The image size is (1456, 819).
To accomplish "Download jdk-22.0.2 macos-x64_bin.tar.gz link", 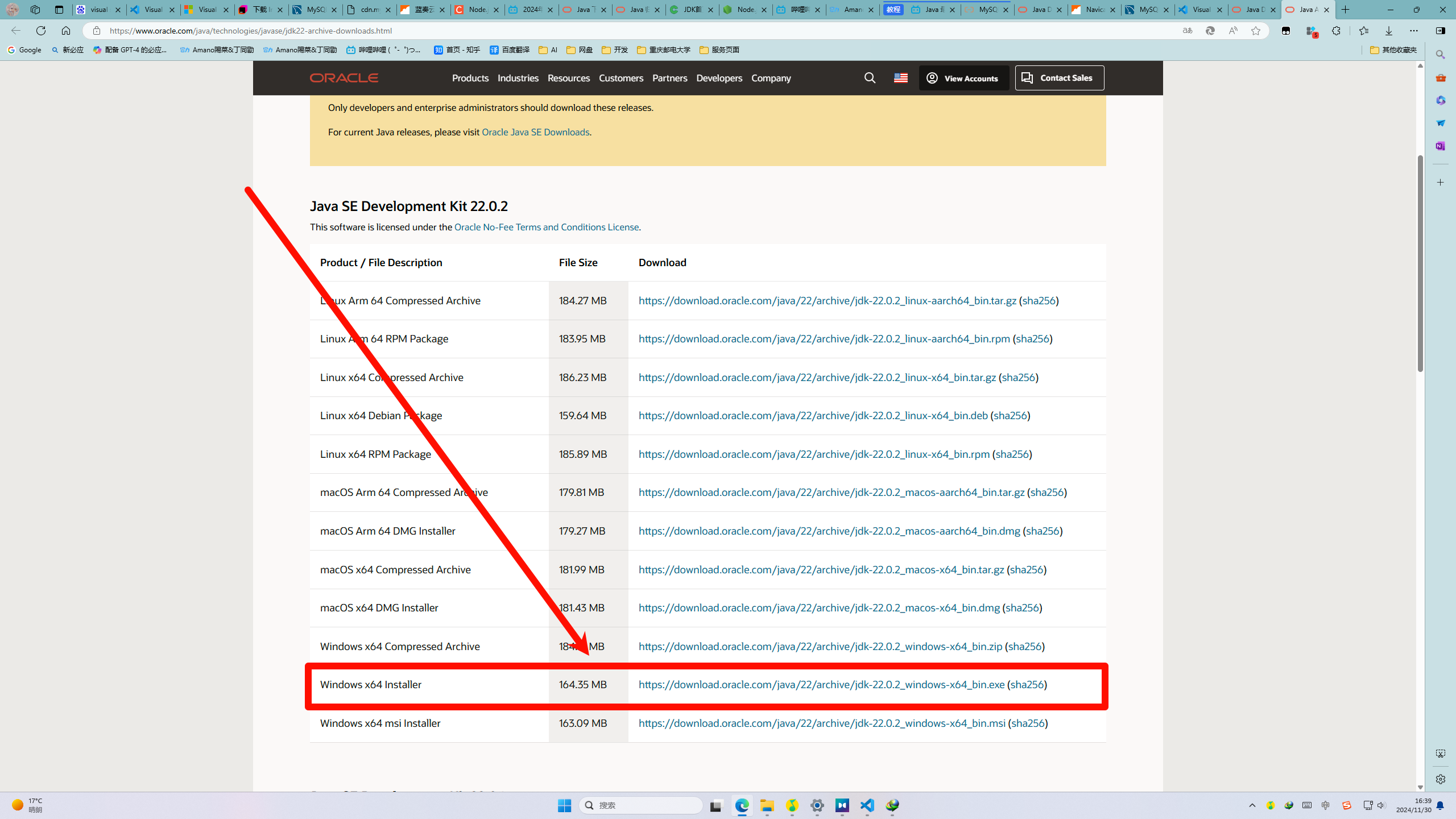I will coord(821,570).
